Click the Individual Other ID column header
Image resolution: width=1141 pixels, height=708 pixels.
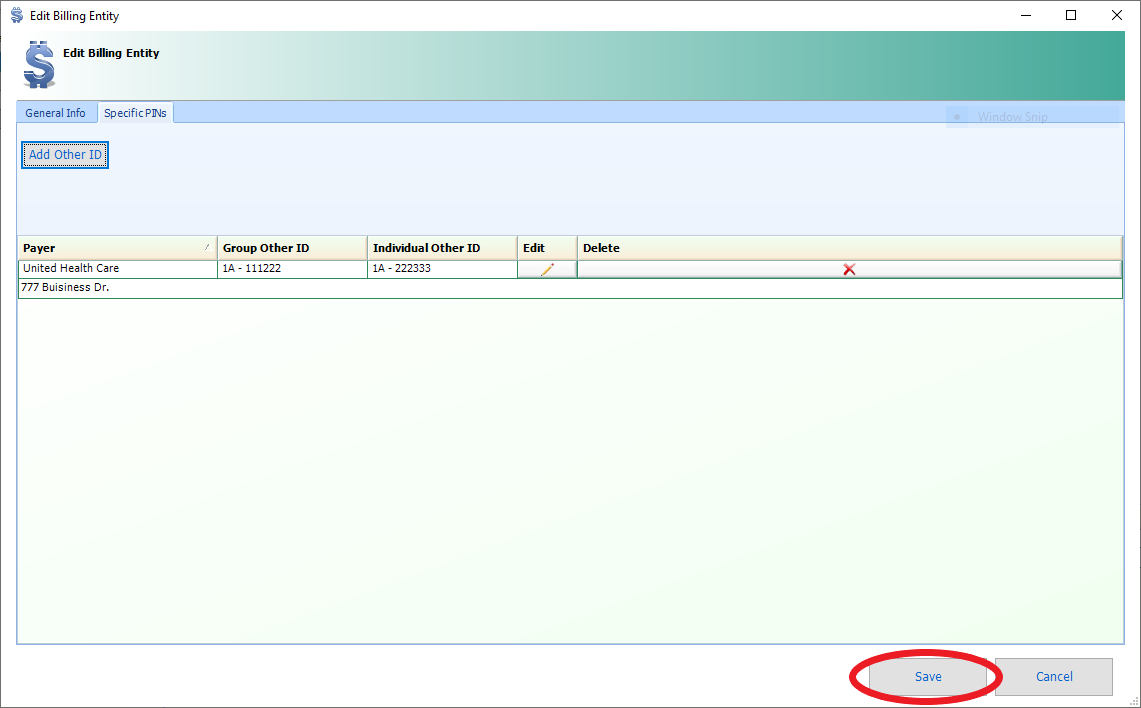pyautogui.click(x=442, y=248)
